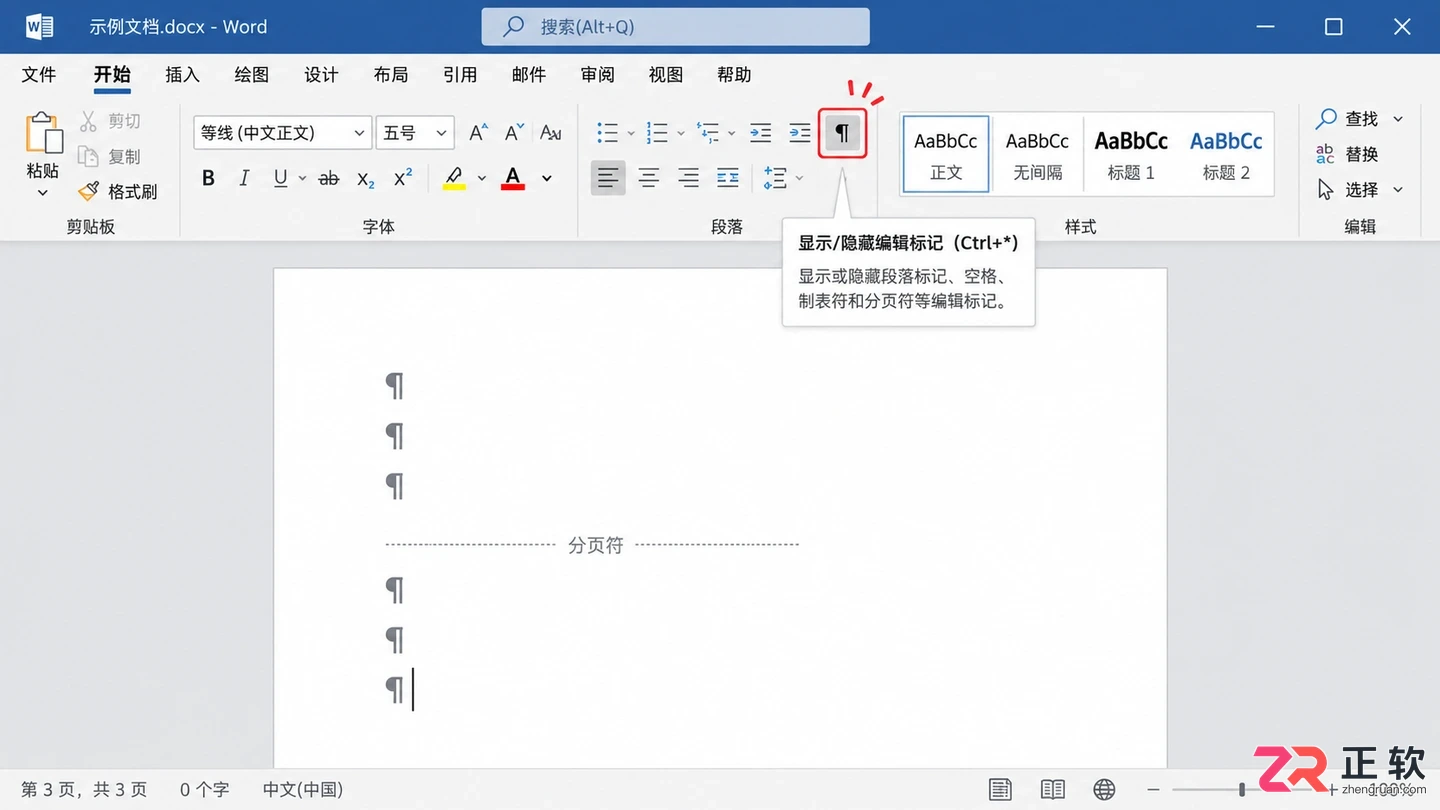Toggle align left paragraph button
This screenshot has width=1440, height=810.
pyautogui.click(x=608, y=178)
